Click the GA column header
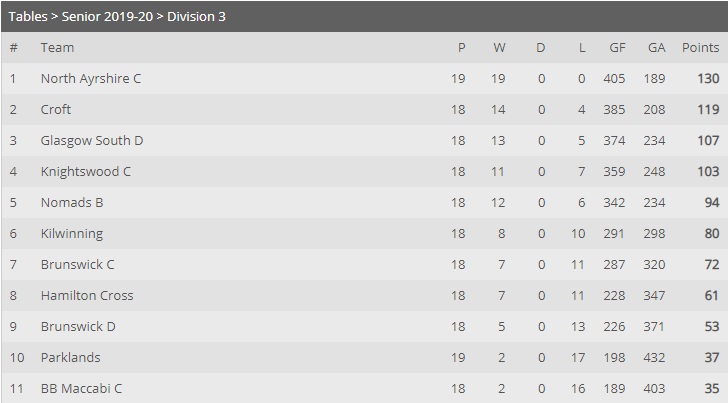The width and height of the screenshot is (728, 403). click(656, 47)
